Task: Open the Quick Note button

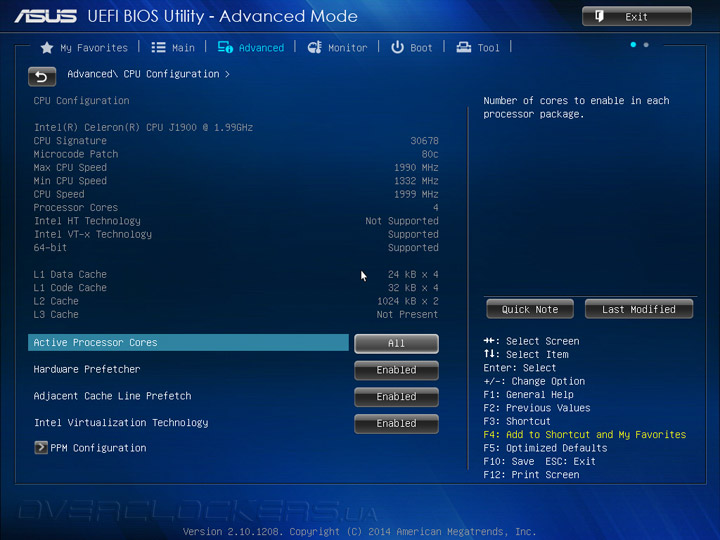Action: point(530,309)
